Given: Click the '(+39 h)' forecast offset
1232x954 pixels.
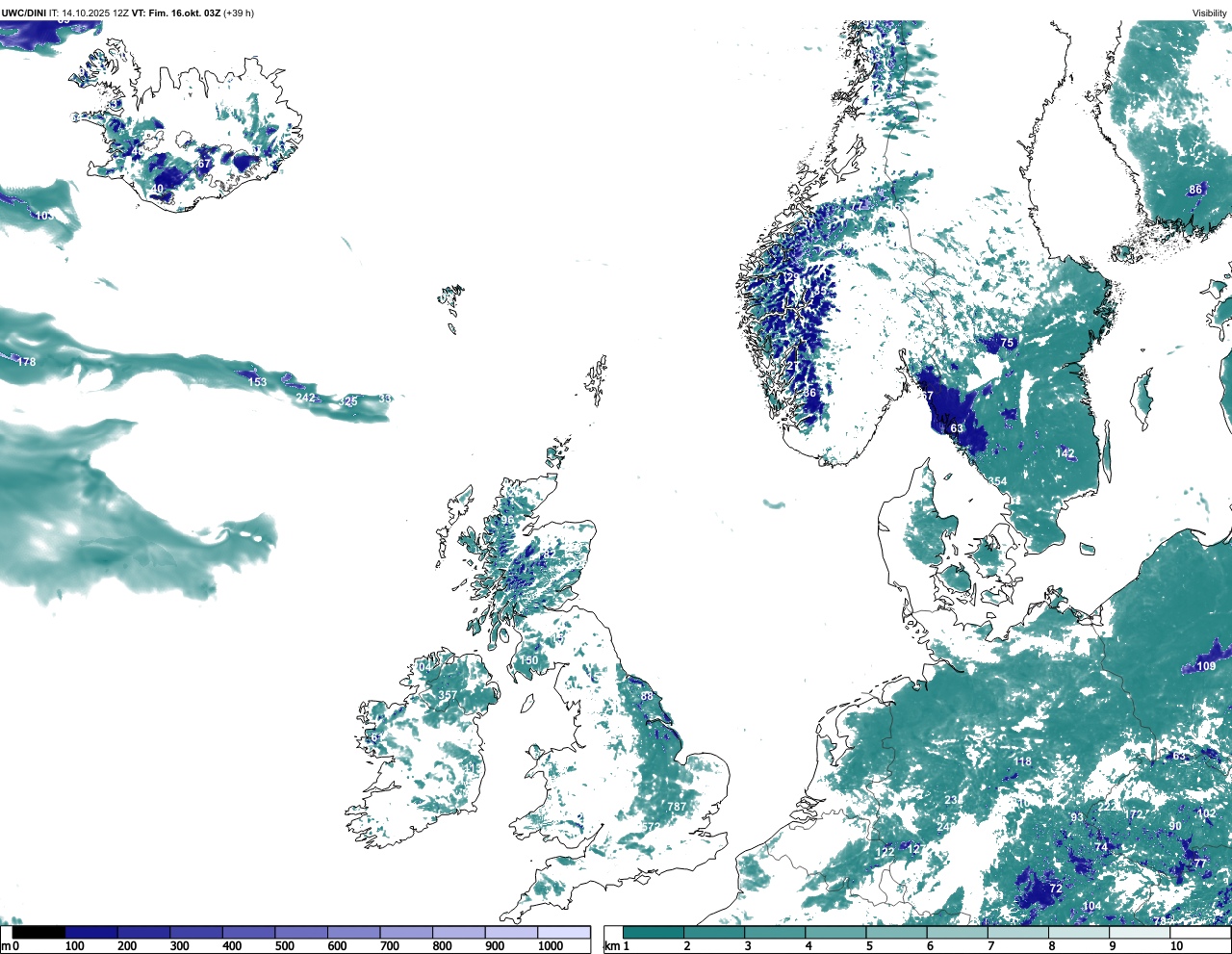Looking at the screenshot, I should coord(239,13).
